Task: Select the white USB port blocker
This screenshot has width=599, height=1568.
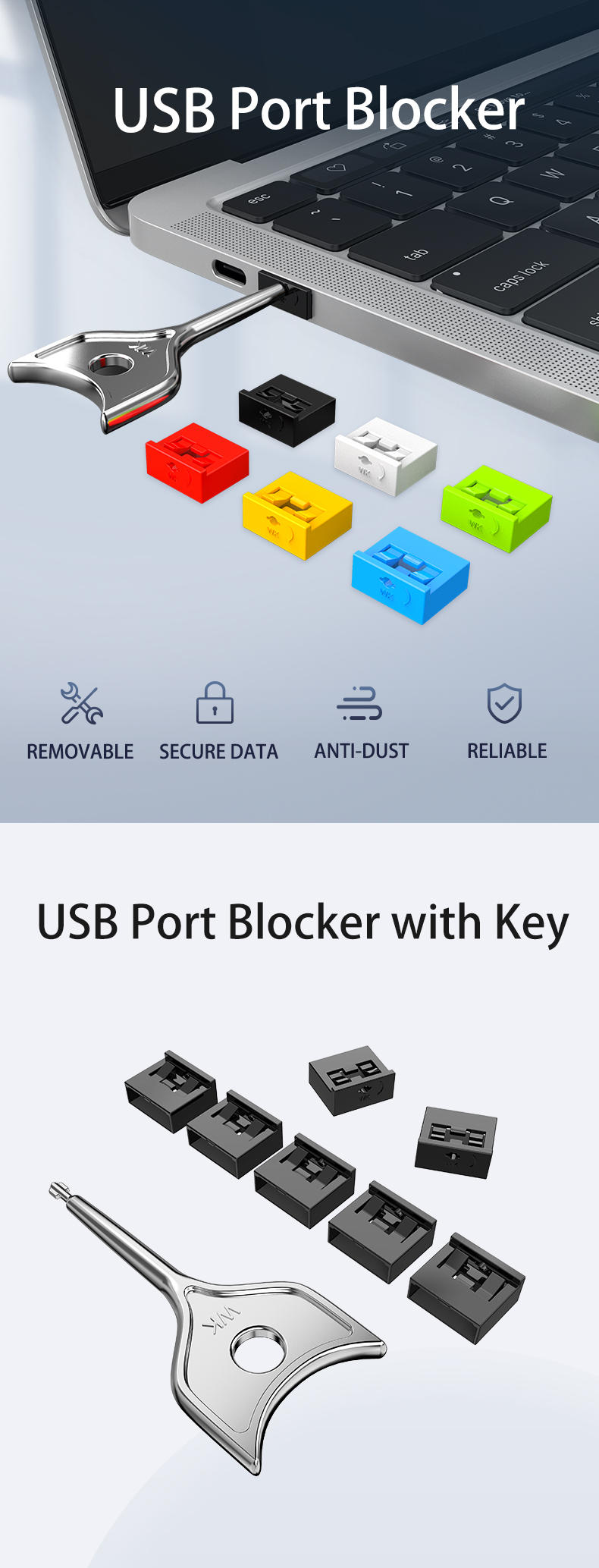Action: 385,456
